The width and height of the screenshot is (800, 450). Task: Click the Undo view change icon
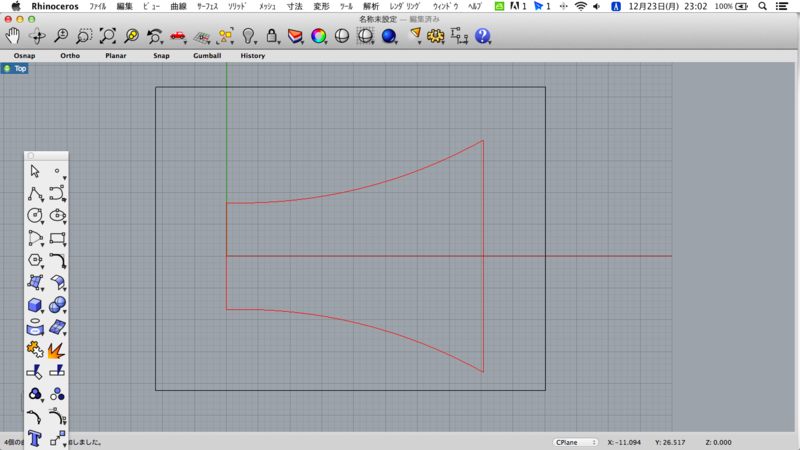pos(155,36)
